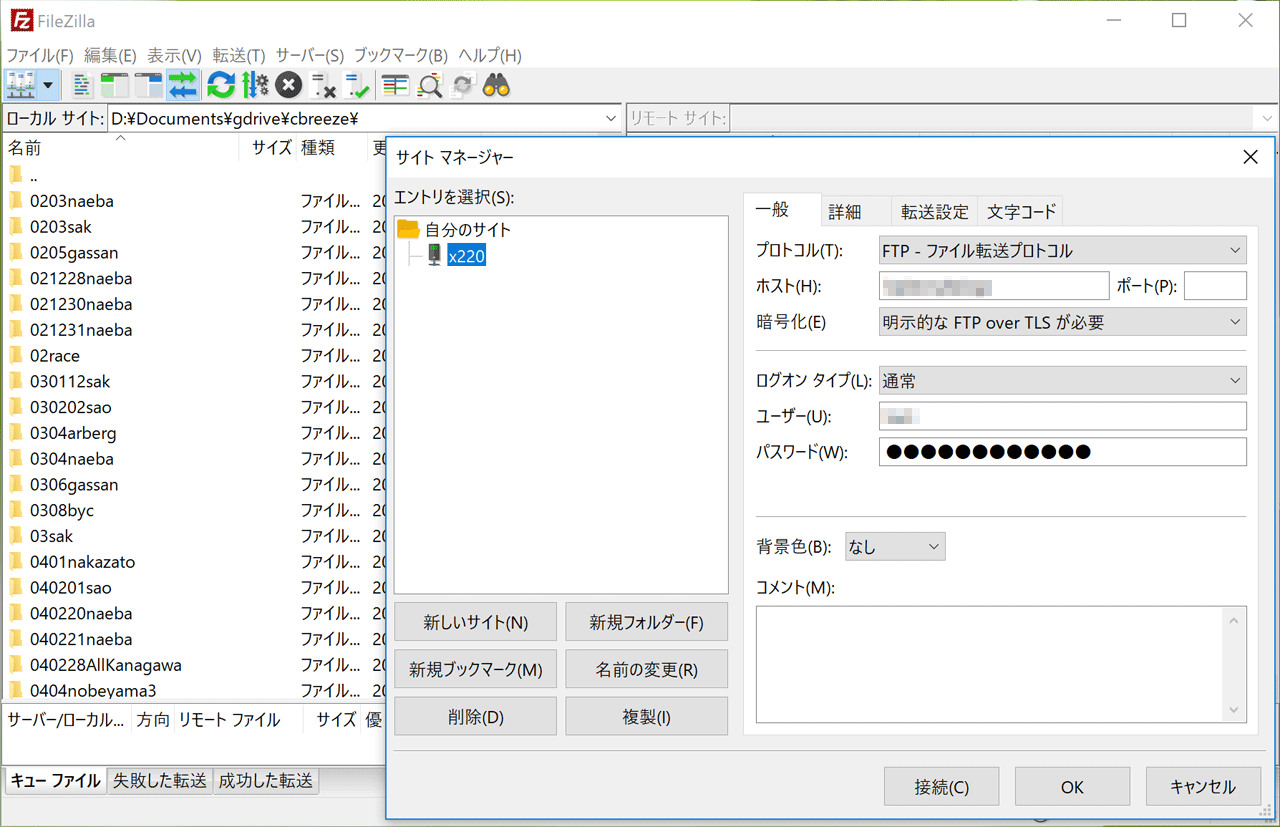The image size is (1280, 827).
Task: Click the 接続(C) connect button
Action: tap(941, 787)
